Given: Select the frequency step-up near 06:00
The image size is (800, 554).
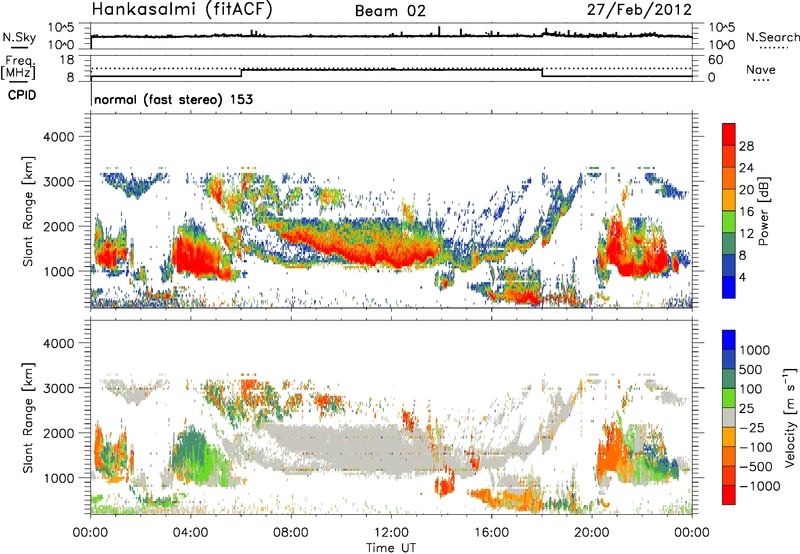Looking at the screenshot, I should [x=241, y=73].
